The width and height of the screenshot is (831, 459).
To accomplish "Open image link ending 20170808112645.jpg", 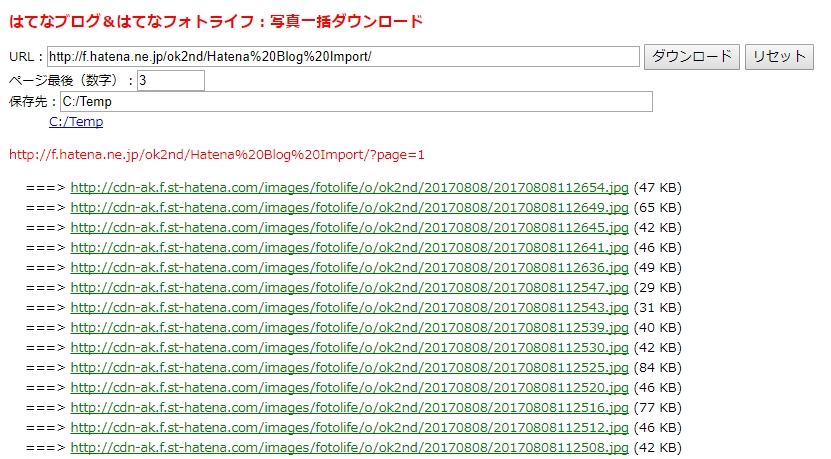I will pos(349,228).
